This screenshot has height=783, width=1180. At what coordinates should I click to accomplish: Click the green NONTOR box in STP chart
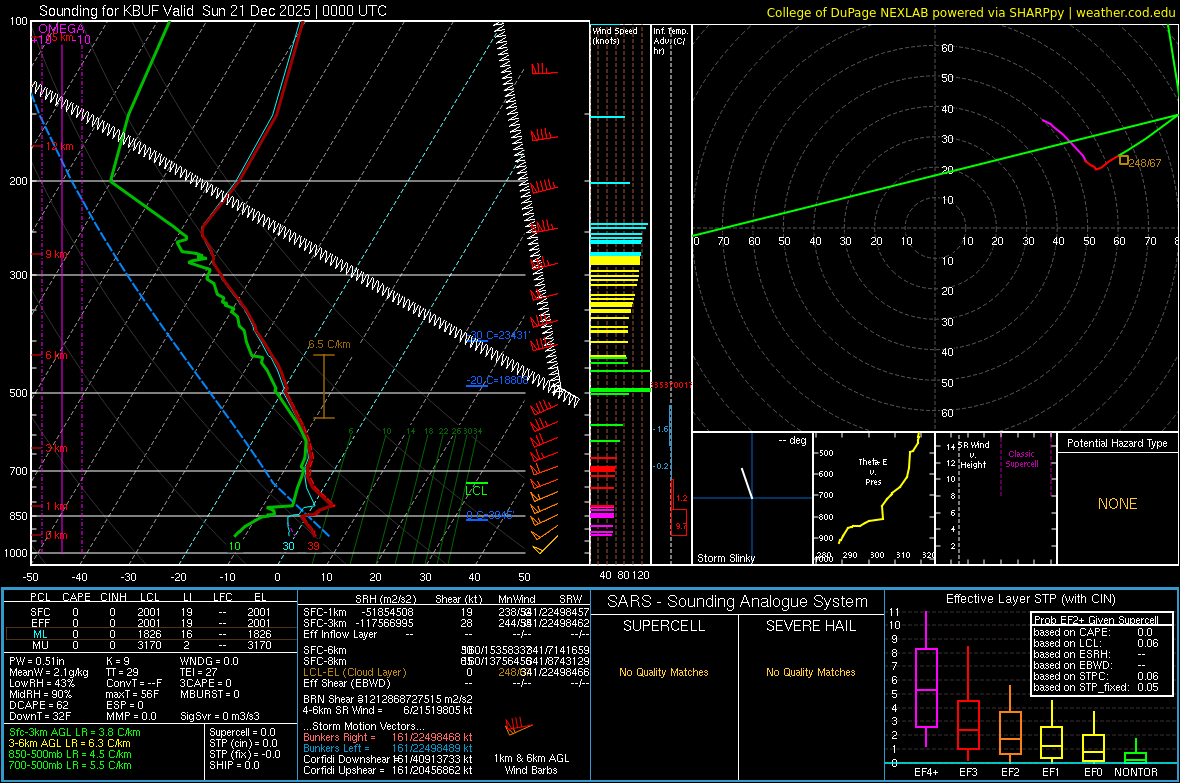tap(1136, 757)
